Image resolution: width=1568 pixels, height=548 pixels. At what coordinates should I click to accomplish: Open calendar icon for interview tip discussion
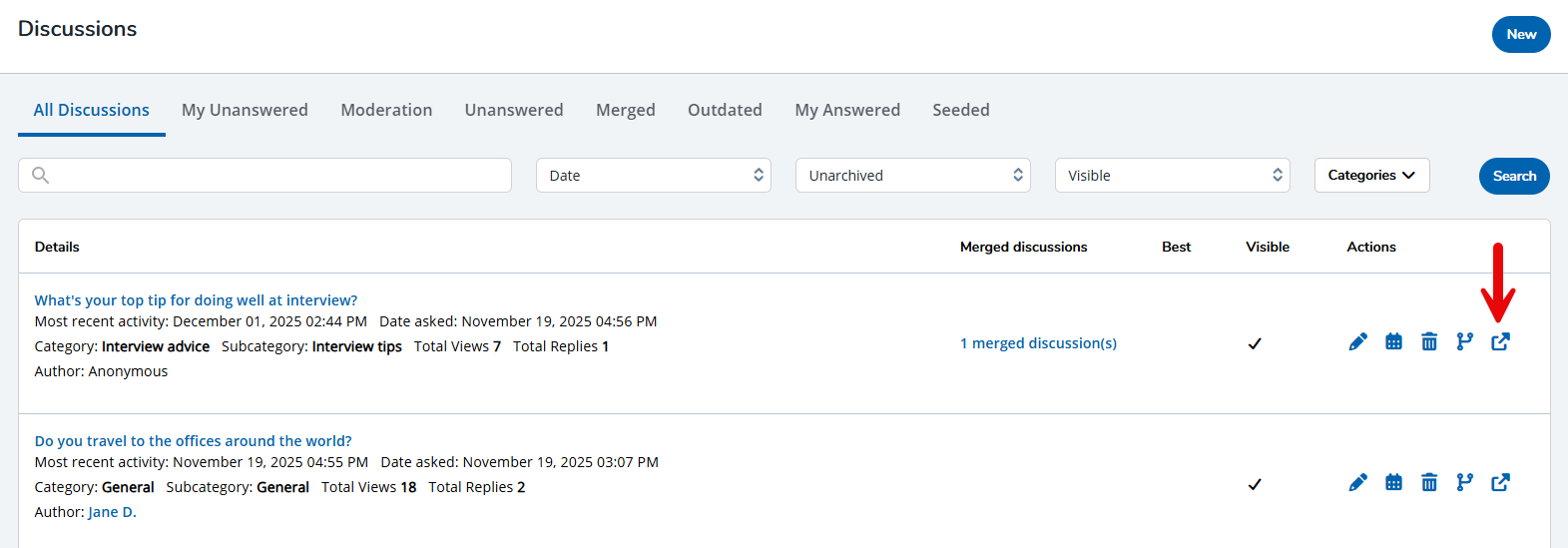(1393, 342)
